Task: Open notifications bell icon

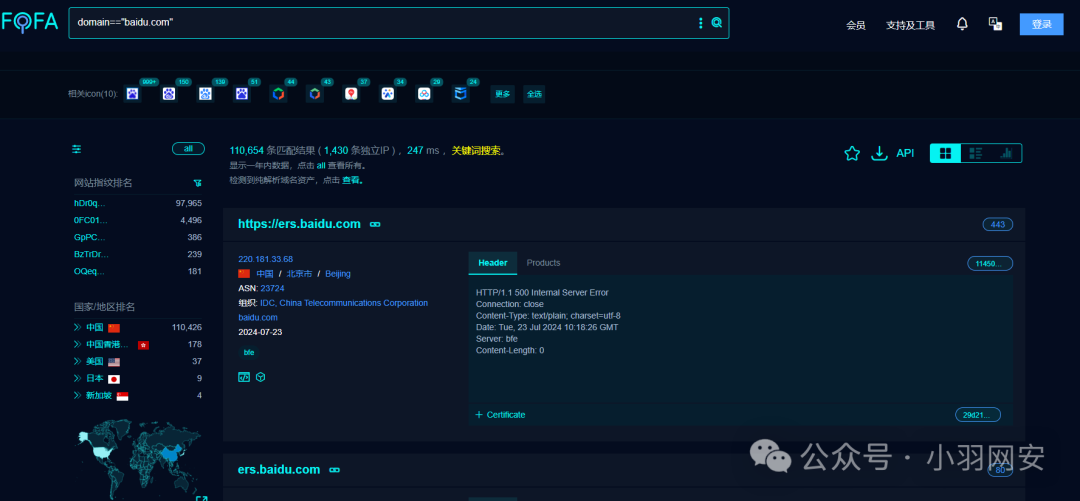Action: tap(962, 23)
